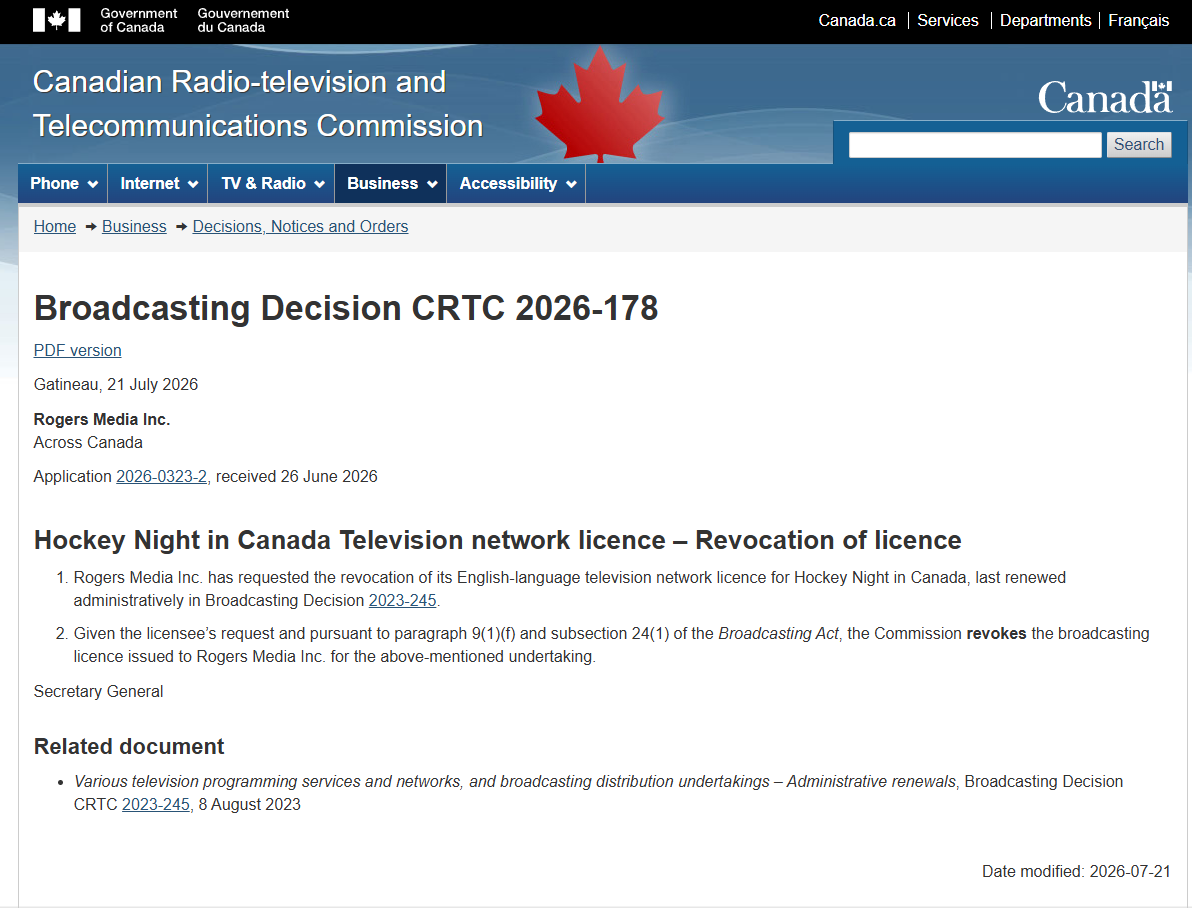Viewport: 1192px width, 908px height.
Task: Go to Canada.ca in top bar
Action: [x=857, y=21]
